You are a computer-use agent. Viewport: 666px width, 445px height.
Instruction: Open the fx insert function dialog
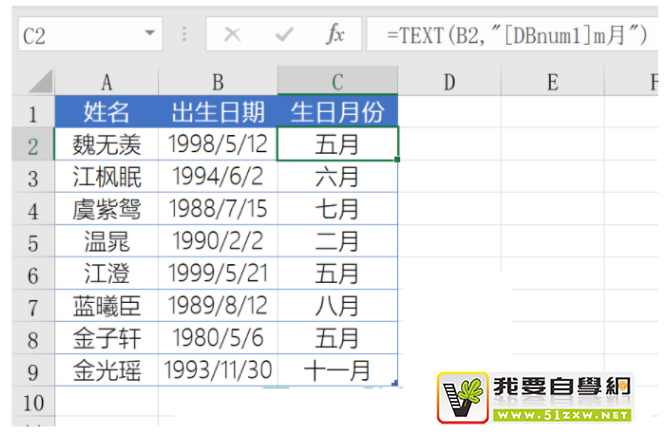(336, 35)
